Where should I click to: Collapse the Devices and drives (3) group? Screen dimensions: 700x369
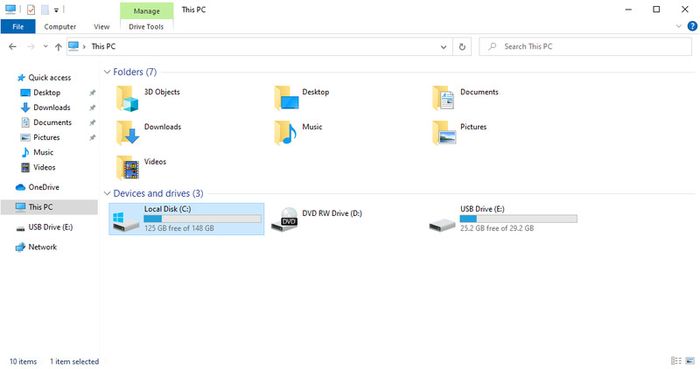click(107, 193)
